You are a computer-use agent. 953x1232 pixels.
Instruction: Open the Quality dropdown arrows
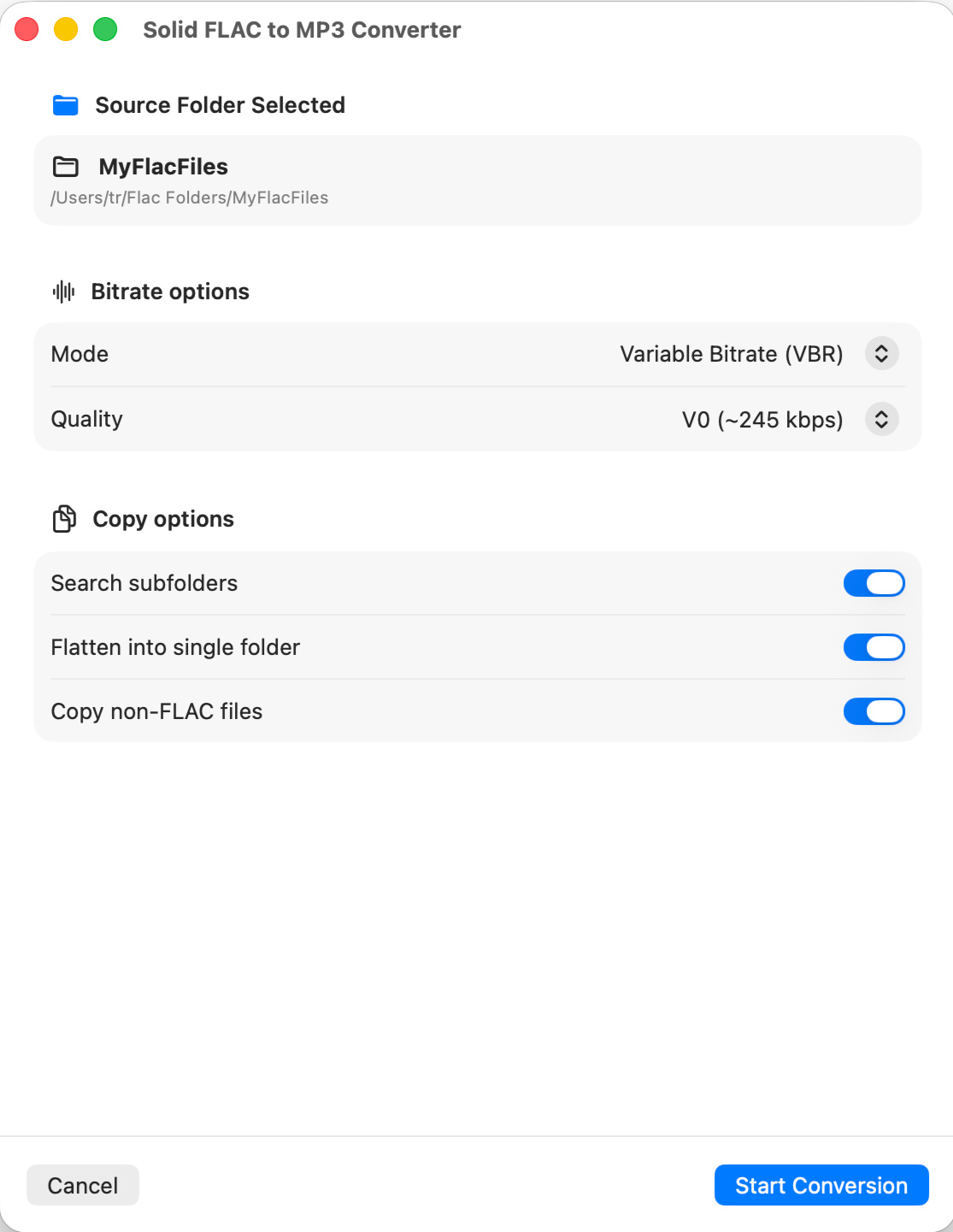click(882, 419)
